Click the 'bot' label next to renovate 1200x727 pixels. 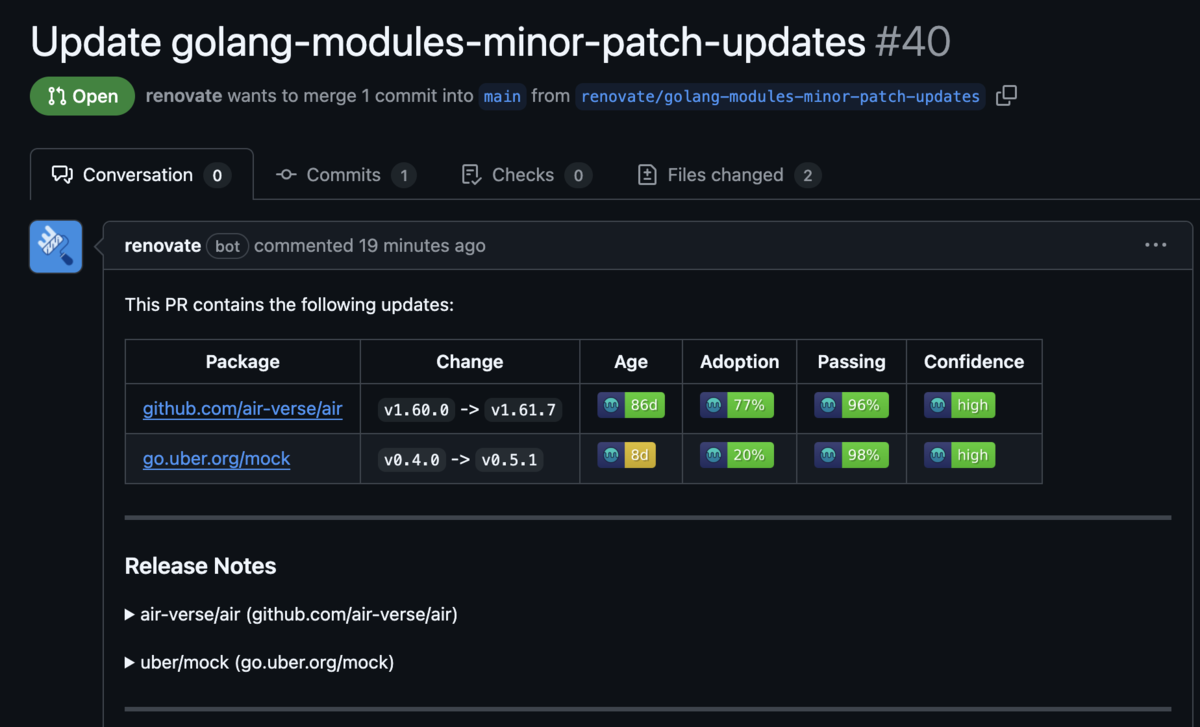click(x=228, y=246)
